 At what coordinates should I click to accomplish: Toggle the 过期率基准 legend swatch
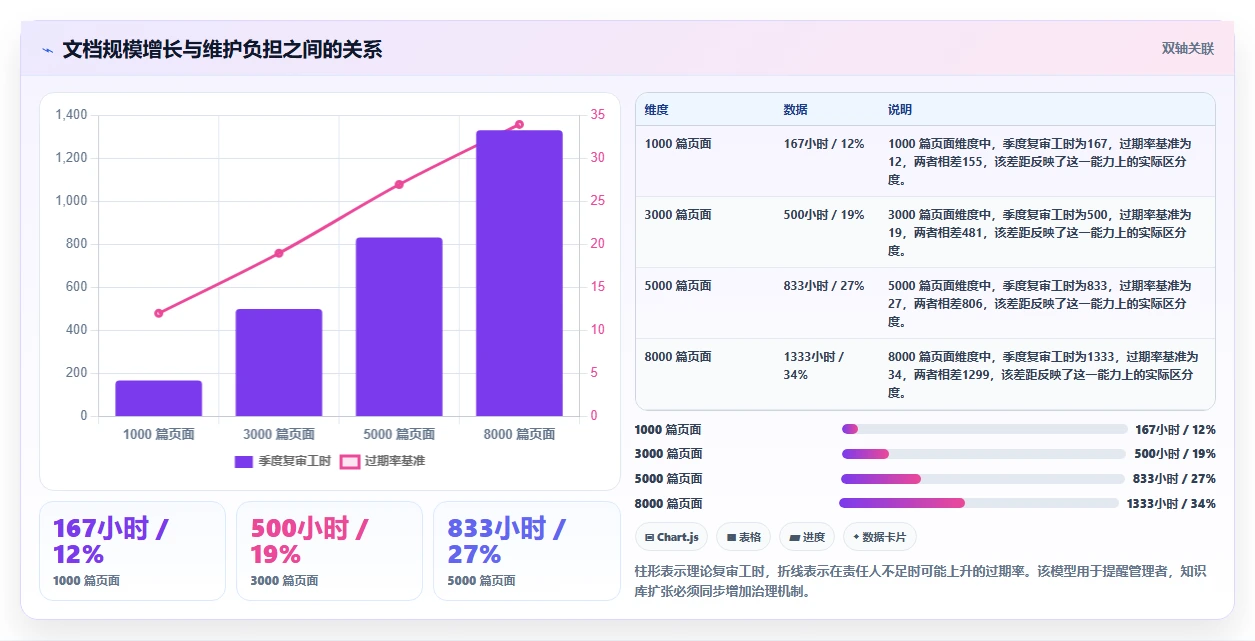pos(350,461)
